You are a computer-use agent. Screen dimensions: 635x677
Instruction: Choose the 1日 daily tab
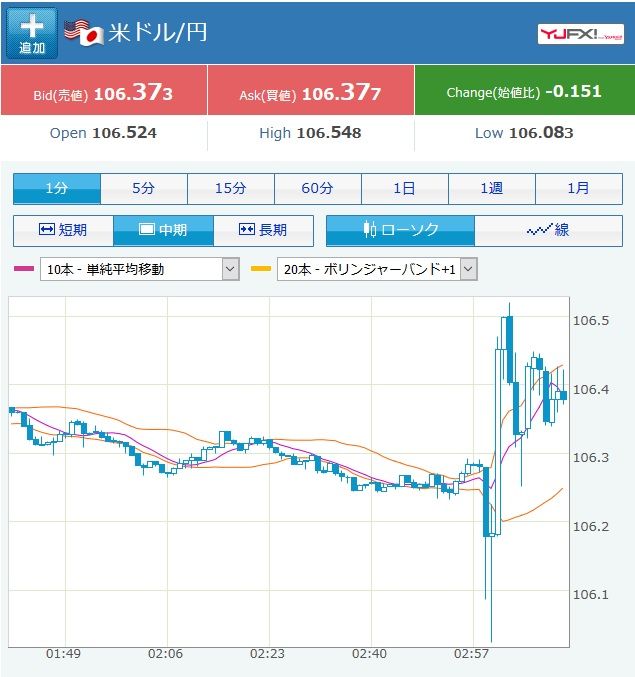click(405, 189)
